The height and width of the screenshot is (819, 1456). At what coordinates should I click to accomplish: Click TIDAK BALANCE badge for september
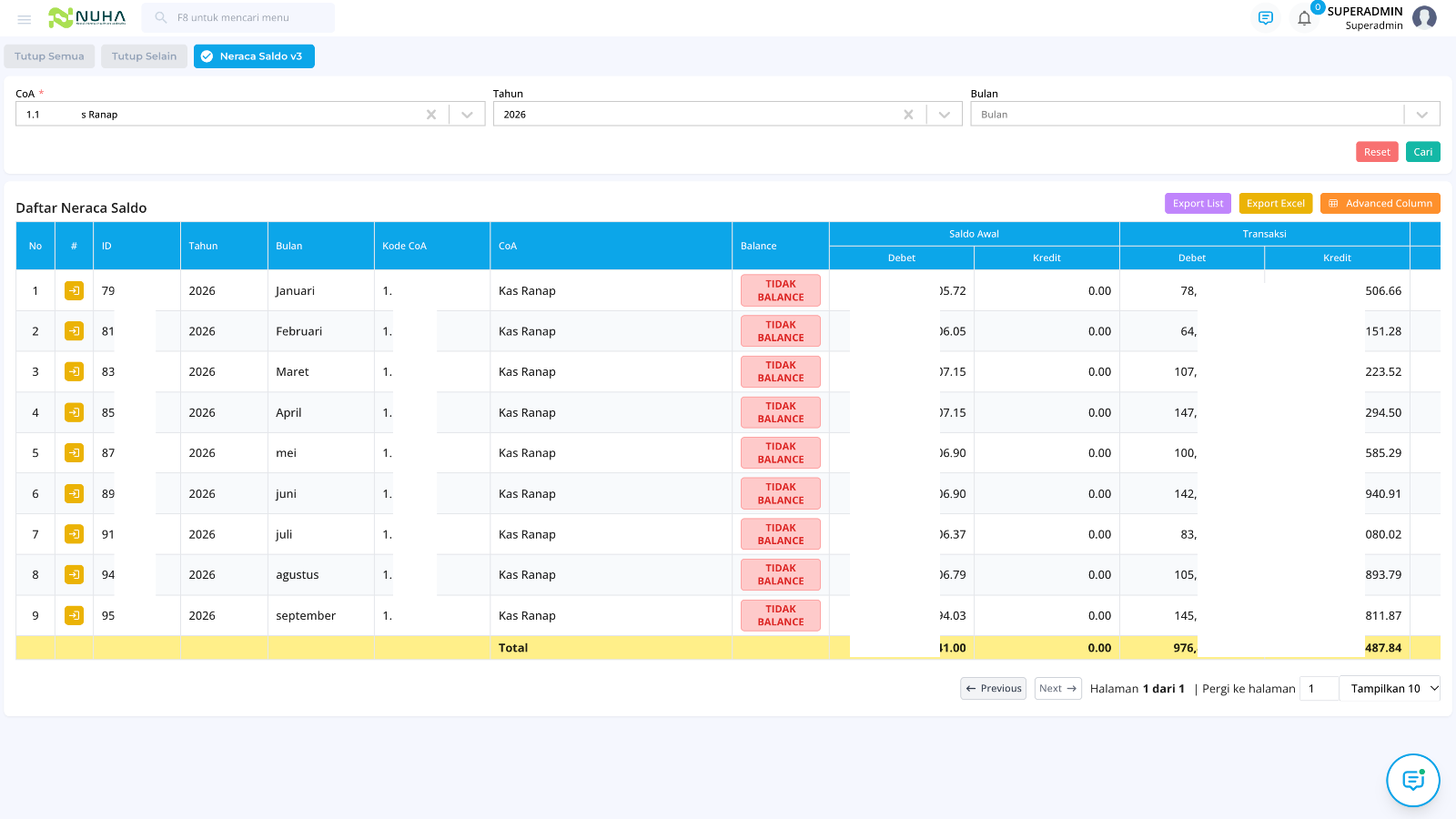(x=781, y=616)
